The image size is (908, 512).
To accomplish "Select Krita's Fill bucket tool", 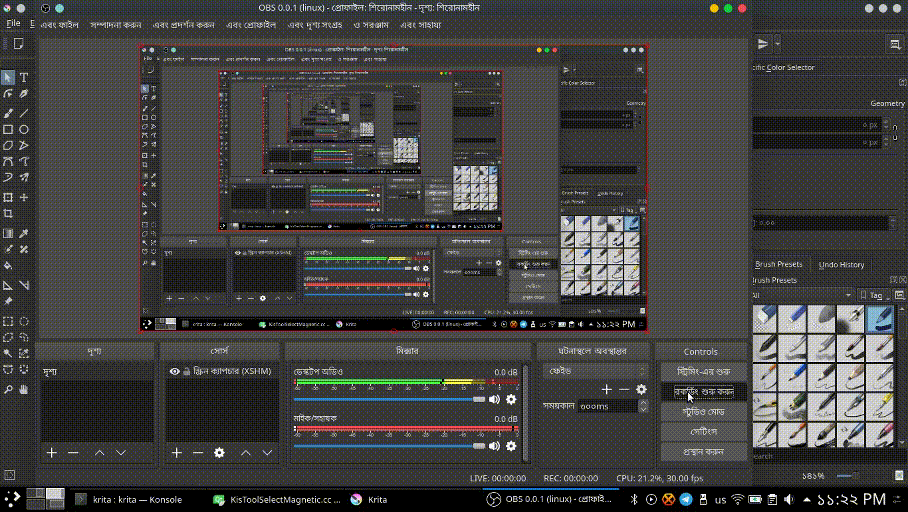I will pos(8,266).
